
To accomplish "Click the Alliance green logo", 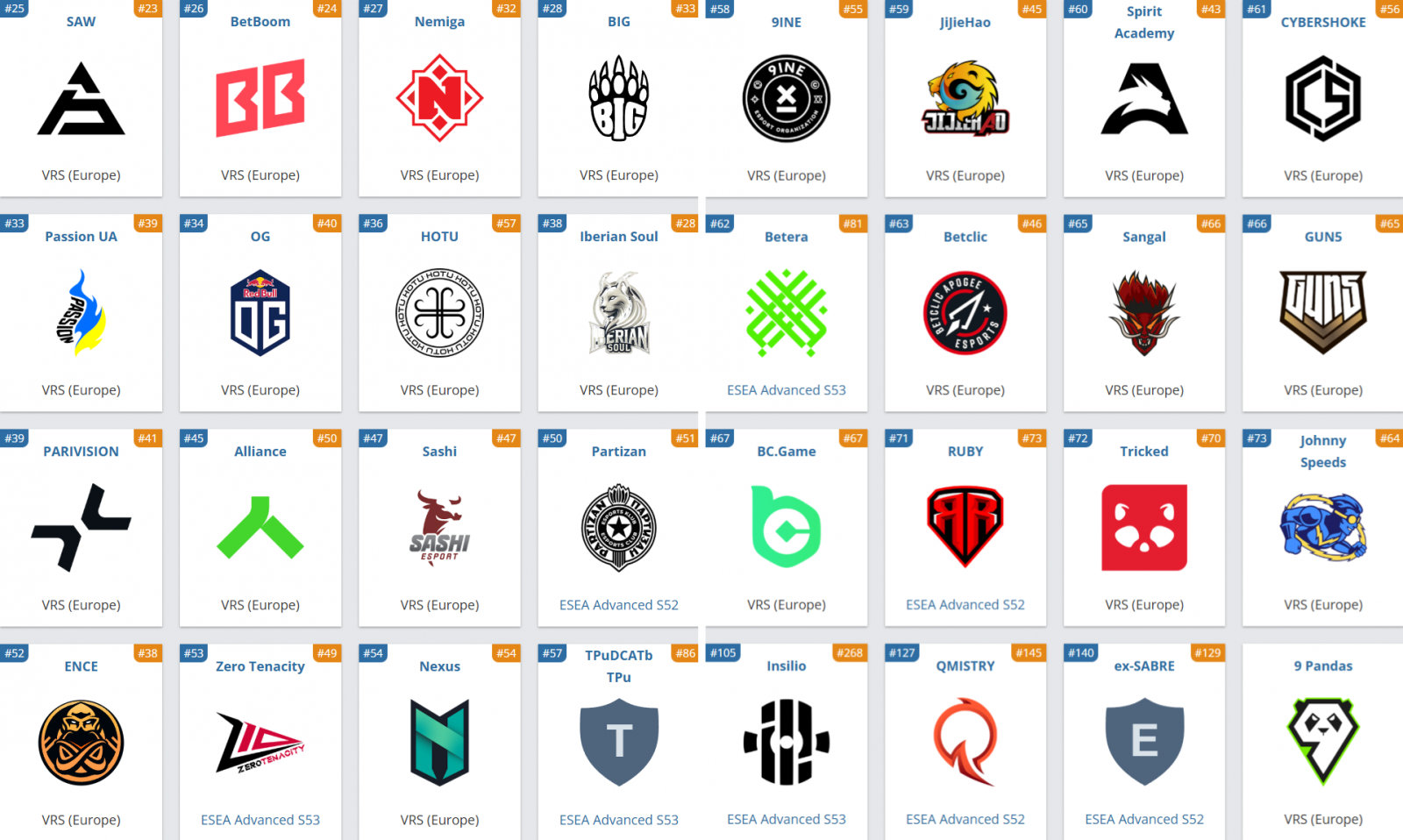I will point(260,528).
